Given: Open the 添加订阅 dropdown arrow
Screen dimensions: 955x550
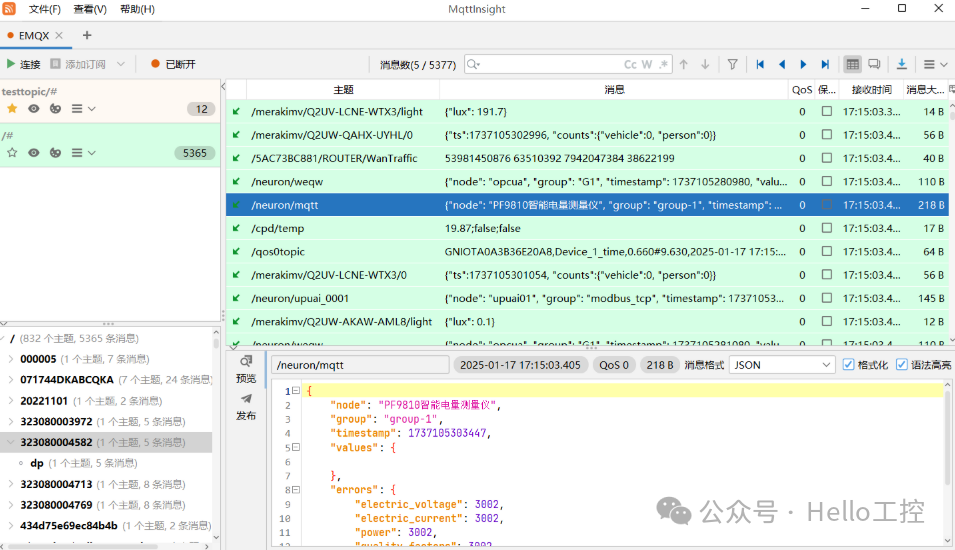Looking at the screenshot, I should (x=121, y=64).
